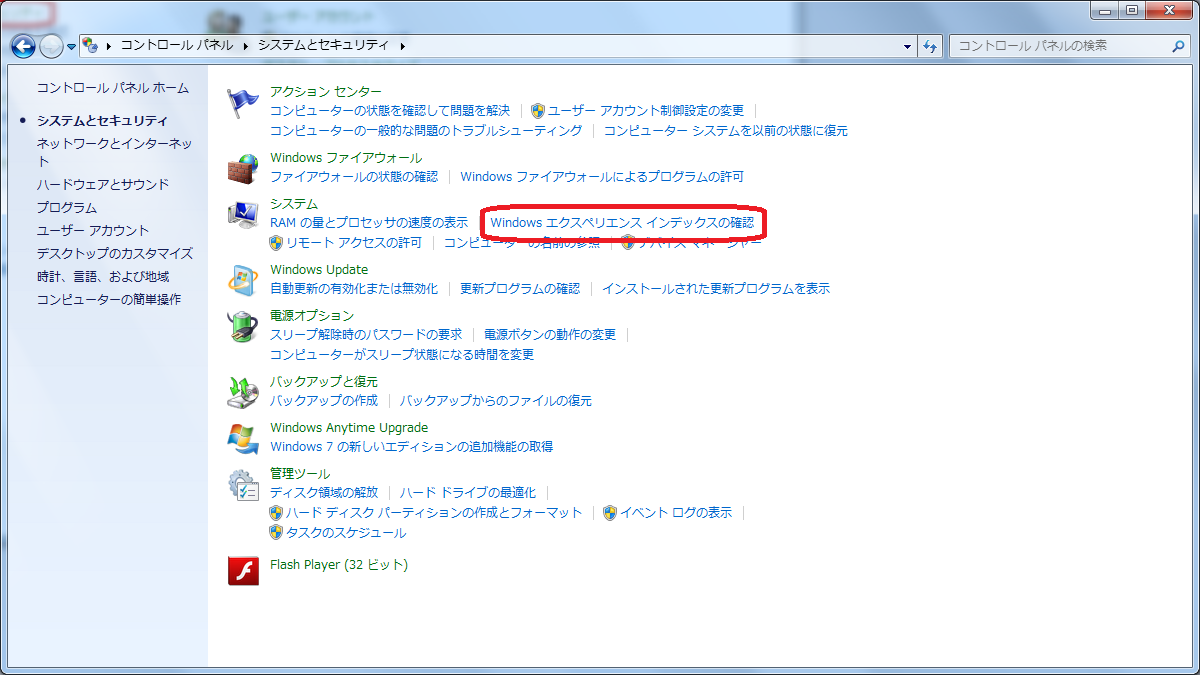The width and height of the screenshot is (1200, 675).
Task: Click the Administrative Tools gear icon
Action: 243,485
